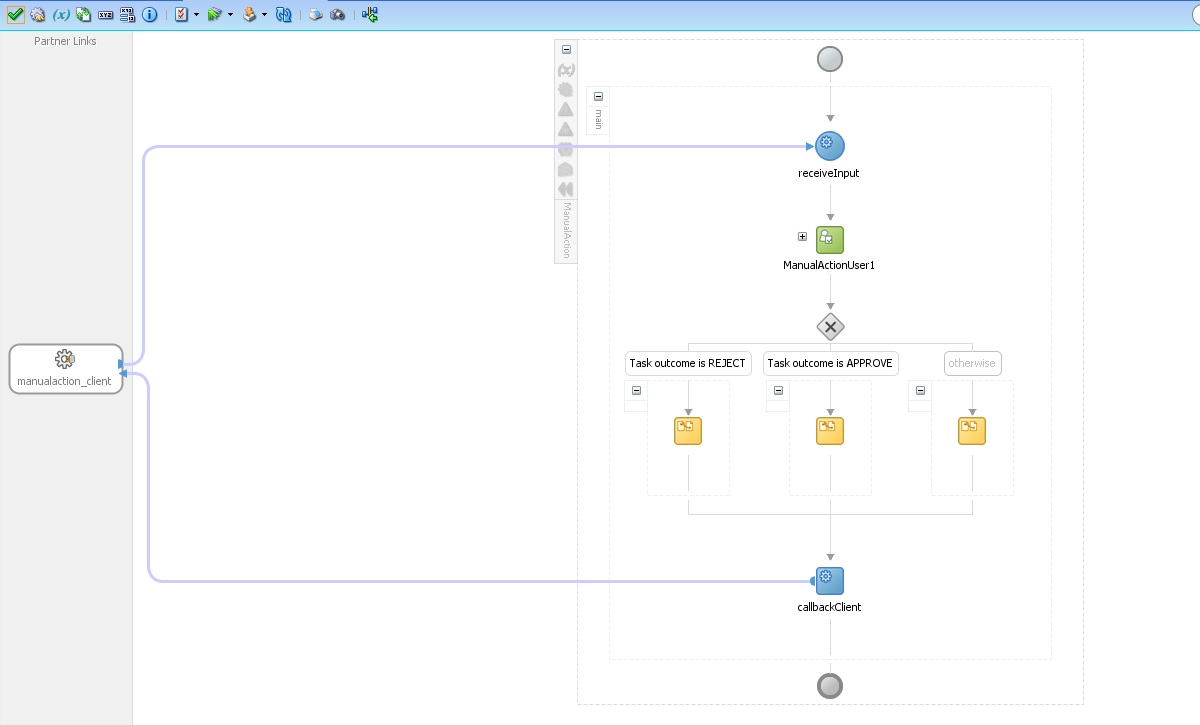This screenshot has width=1200, height=725.
Task: Click the switch decision diamond activity
Action: [x=829, y=326]
